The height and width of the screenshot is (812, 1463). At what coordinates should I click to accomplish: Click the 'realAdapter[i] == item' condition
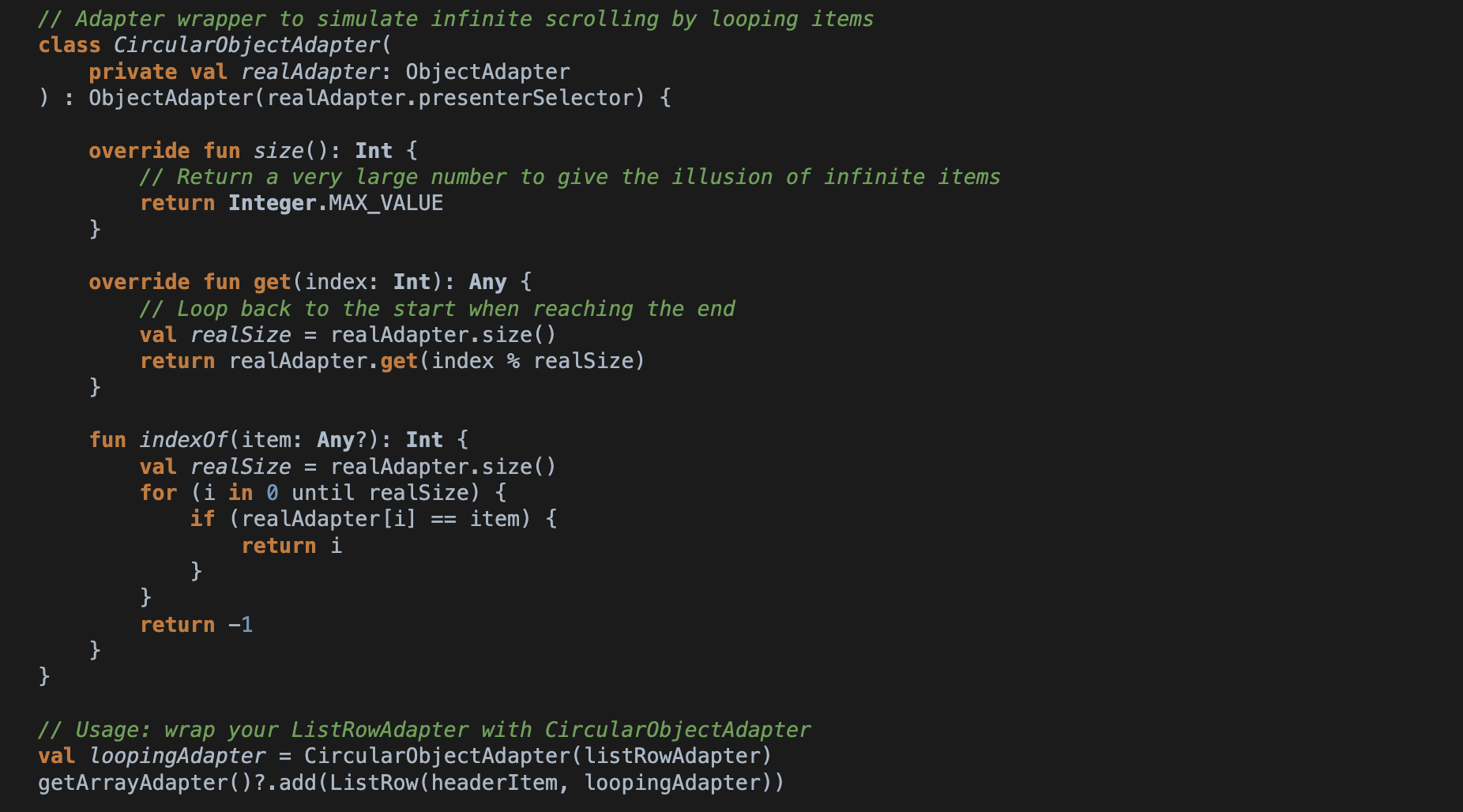tap(380, 519)
